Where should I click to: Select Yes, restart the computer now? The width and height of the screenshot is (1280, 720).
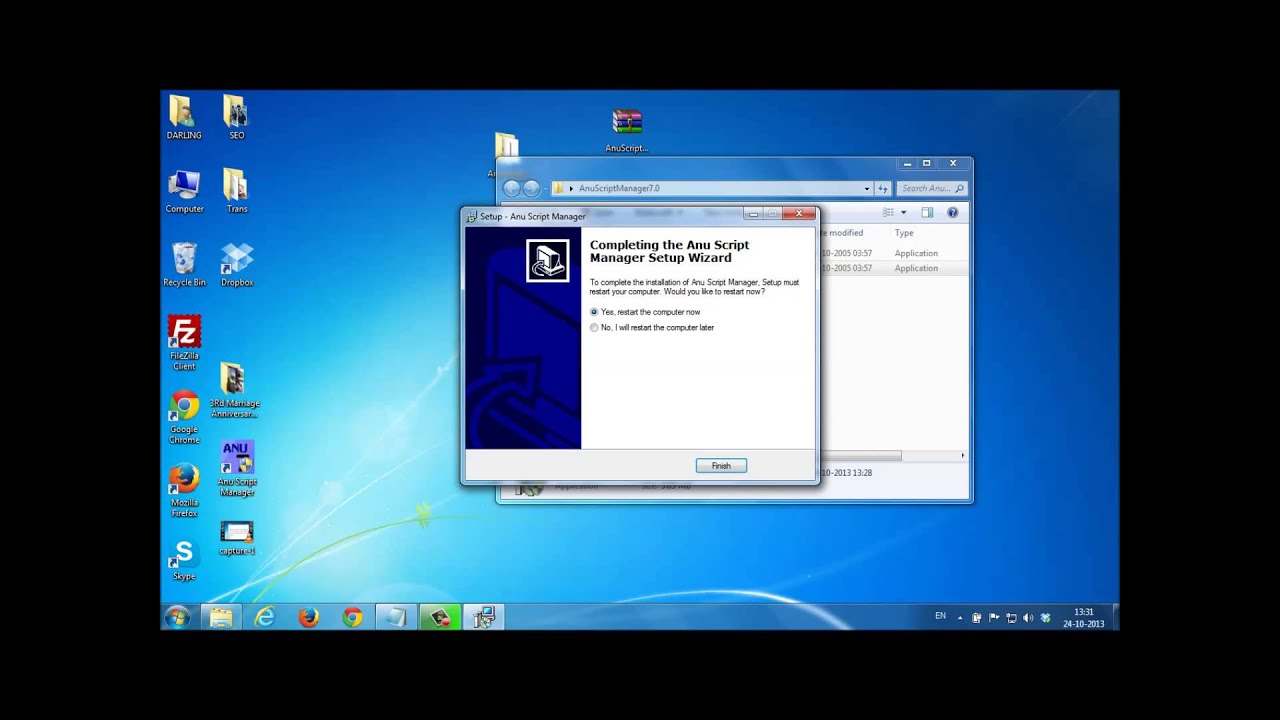(645, 312)
